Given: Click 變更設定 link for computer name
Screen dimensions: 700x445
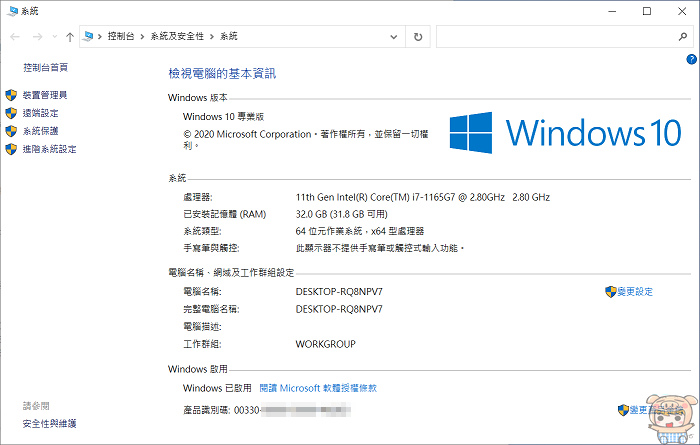Looking at the screenshot, I should click(635, 292).
